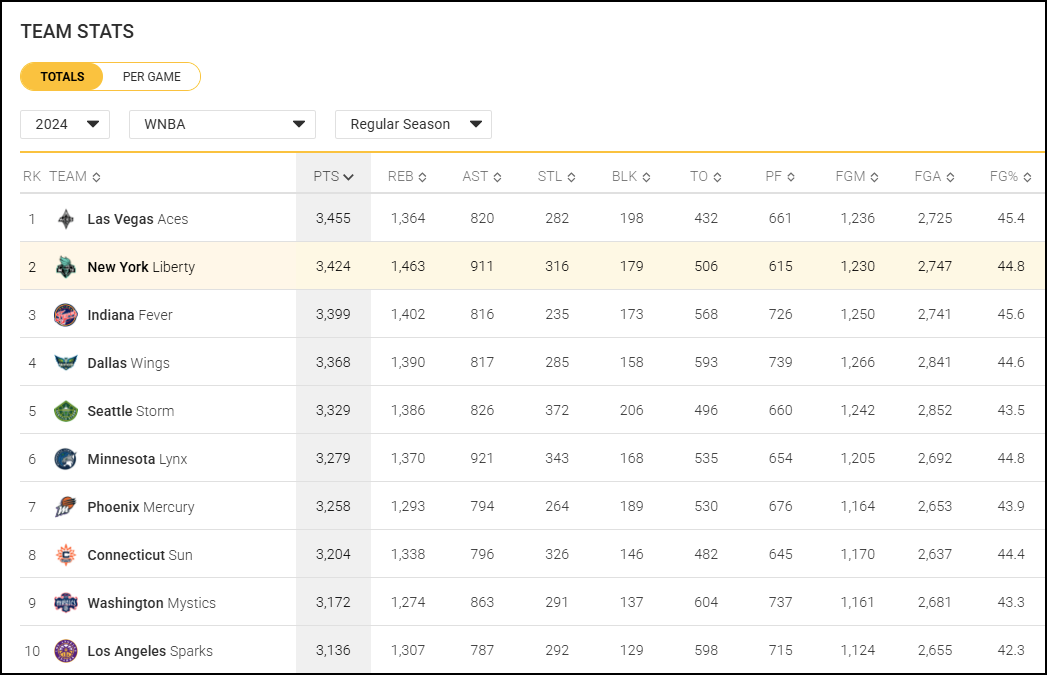Image resolution: width=1047 pixels, height=675 pixels.
Task: Open the Connecticut Sun team link
Action: tap(140, 555)
